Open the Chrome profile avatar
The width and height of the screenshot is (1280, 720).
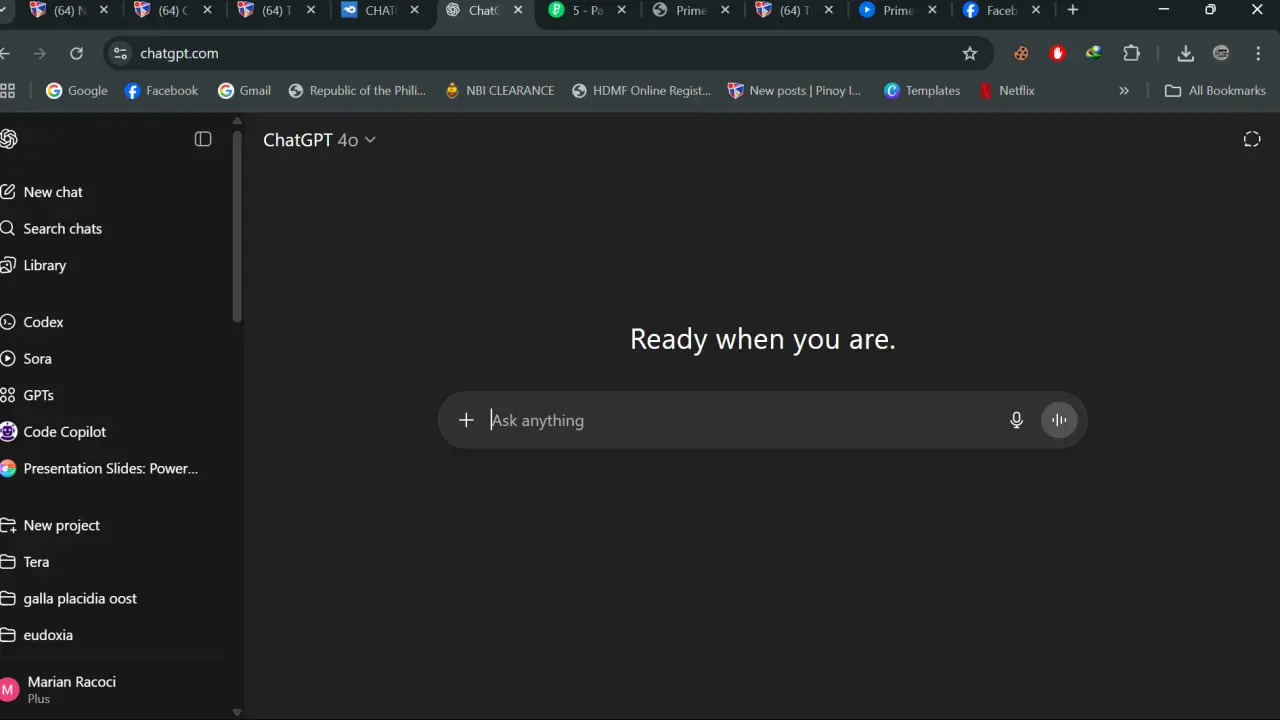(1221, 53)
